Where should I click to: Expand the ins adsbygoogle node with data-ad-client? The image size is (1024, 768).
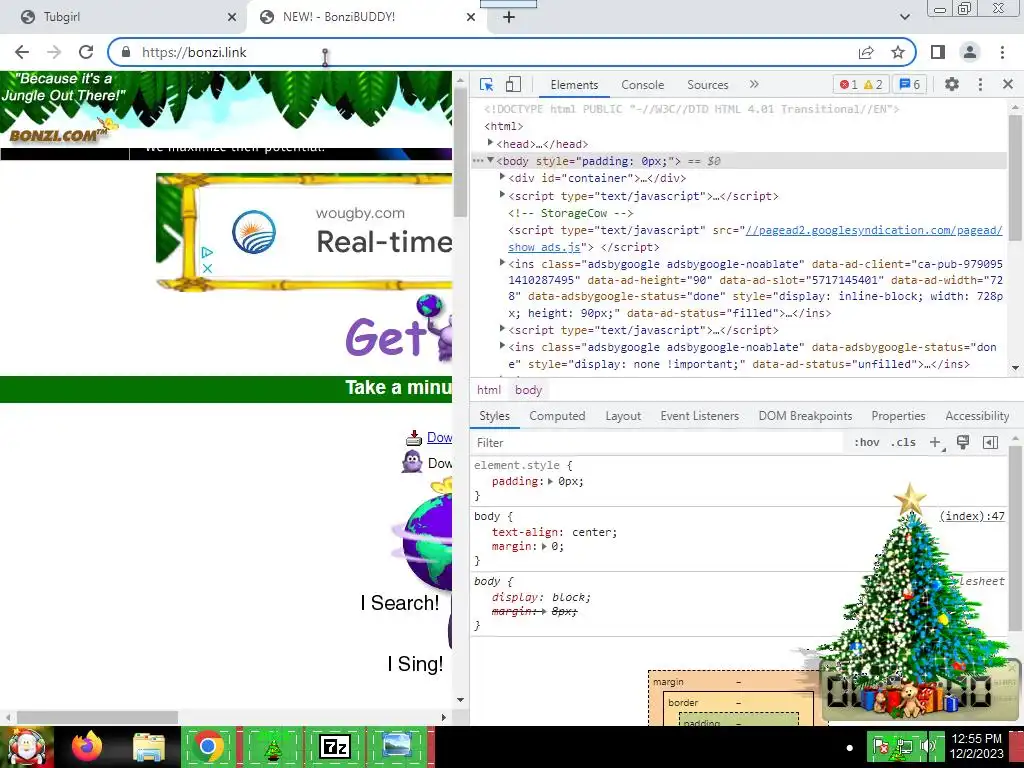(x=502, y=262)
